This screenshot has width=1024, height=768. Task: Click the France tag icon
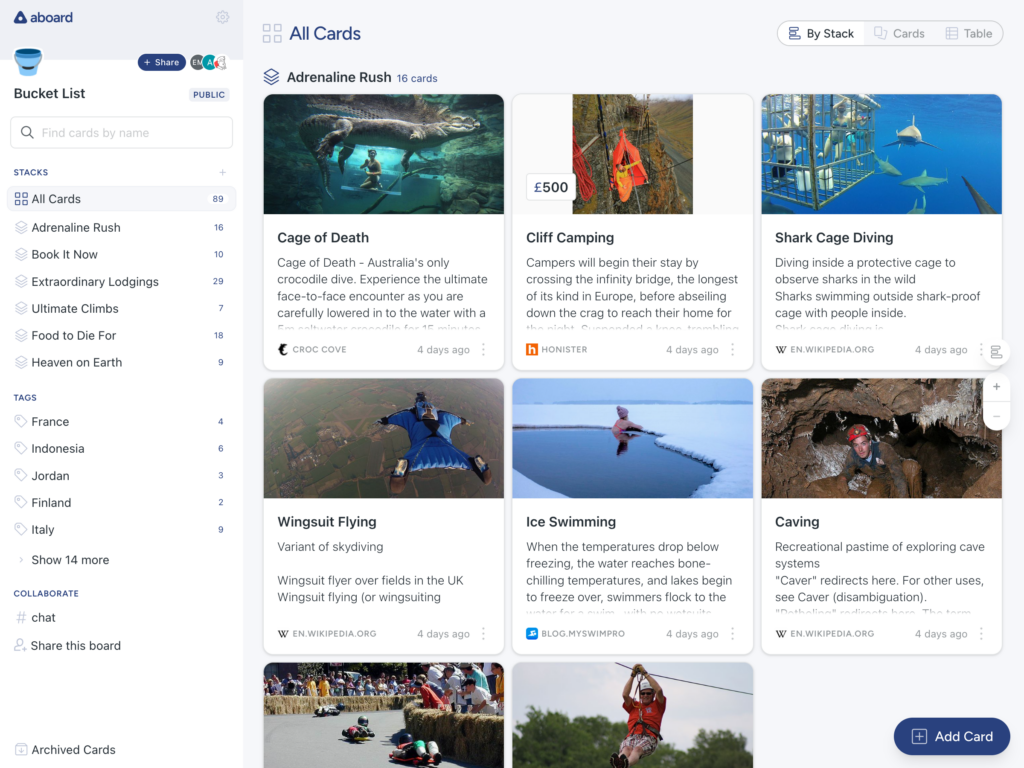tap(21, 421)
